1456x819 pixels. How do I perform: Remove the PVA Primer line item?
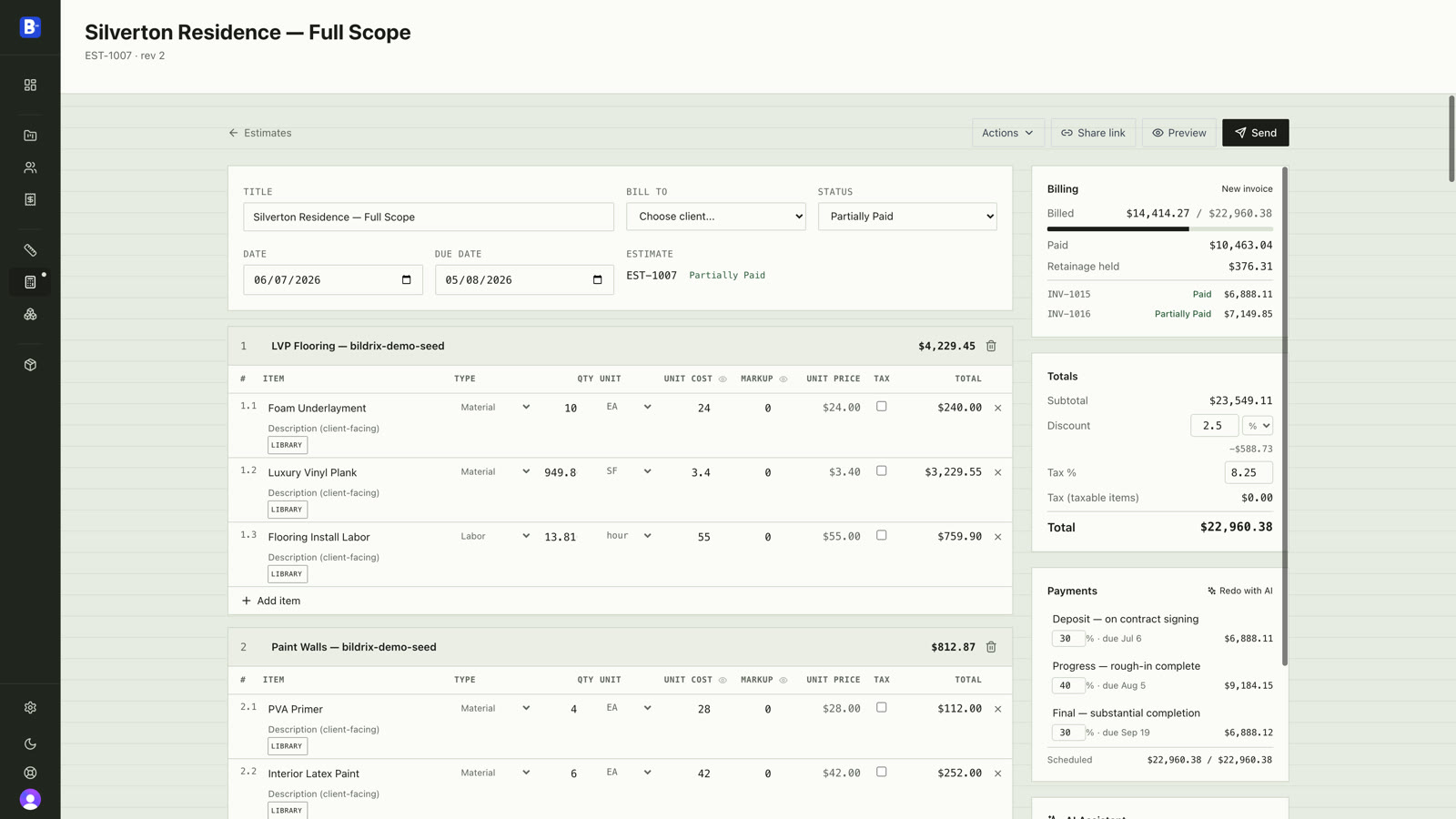998,709
